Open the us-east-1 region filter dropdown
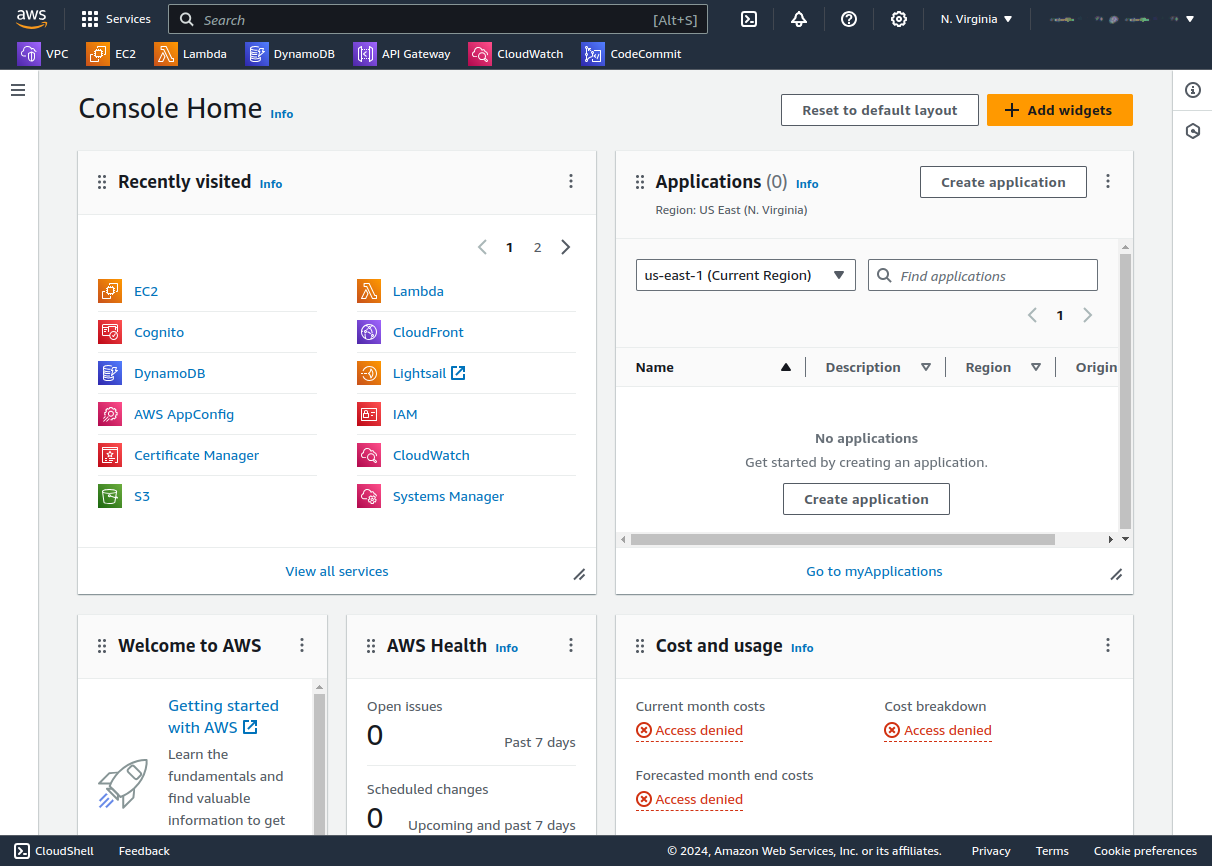 [745, 274]
